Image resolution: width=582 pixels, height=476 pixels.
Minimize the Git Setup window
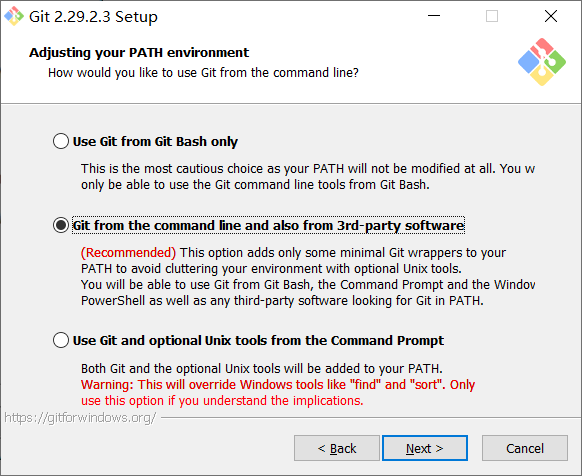(x=434, y=16)
